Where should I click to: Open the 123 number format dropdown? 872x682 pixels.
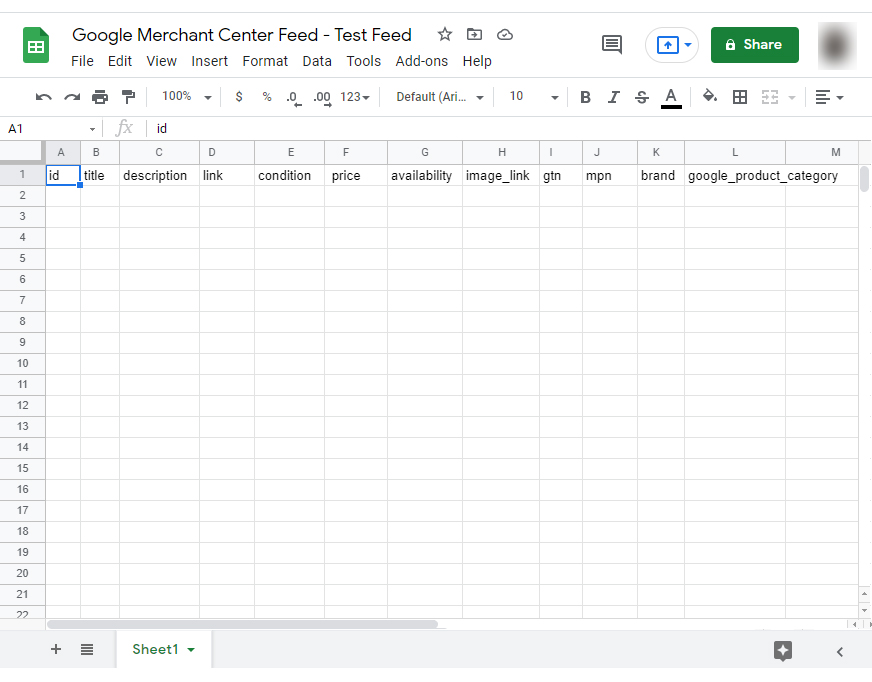[355, 97]
